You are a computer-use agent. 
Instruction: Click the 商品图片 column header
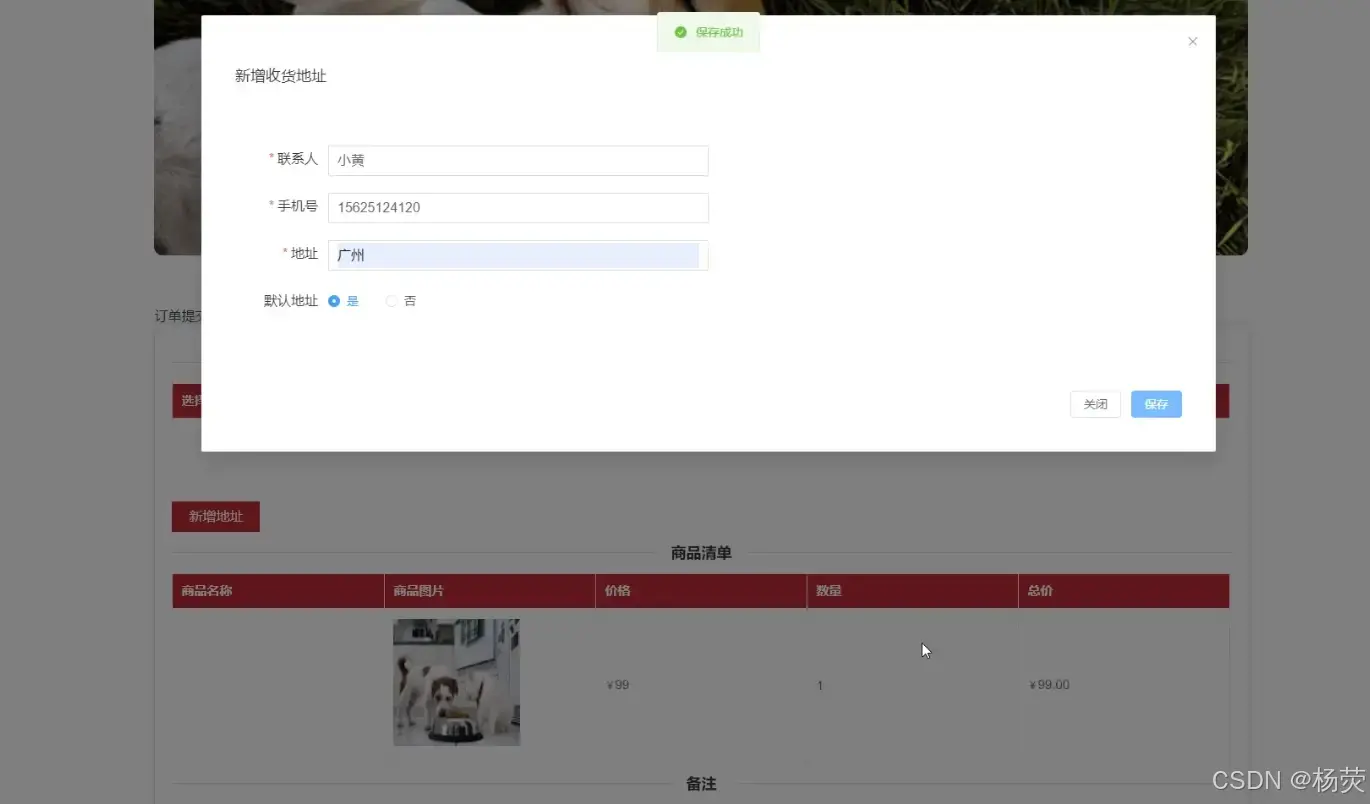point(490,591)
